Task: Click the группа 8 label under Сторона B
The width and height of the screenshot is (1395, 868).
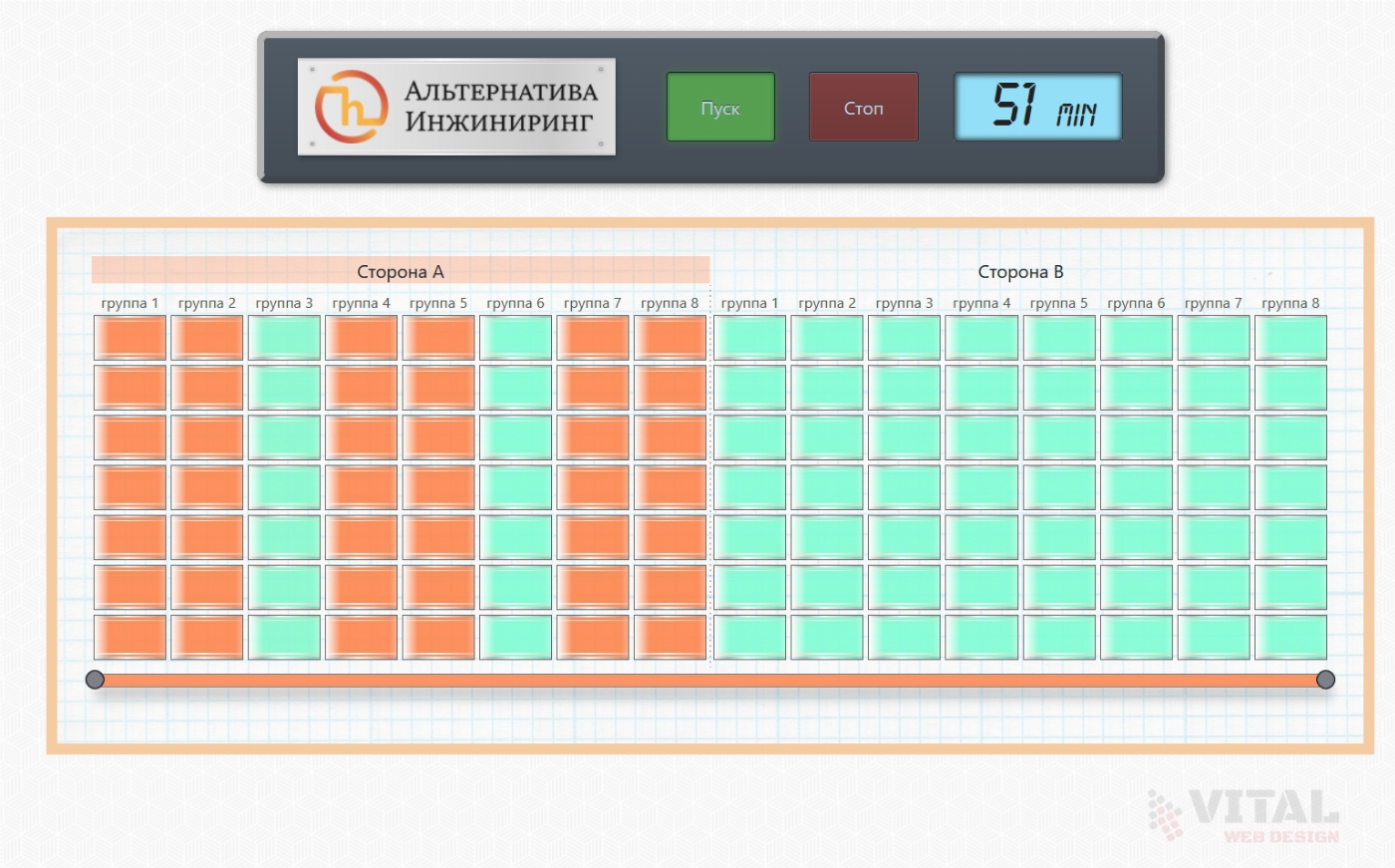Action: 1290,303
